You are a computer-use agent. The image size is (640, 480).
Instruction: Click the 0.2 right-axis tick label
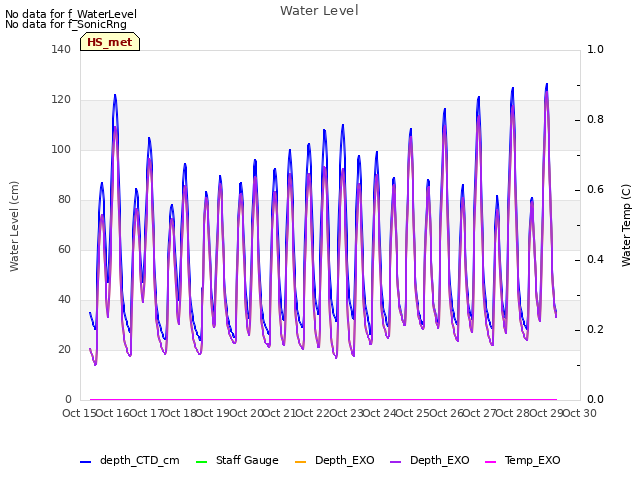[x=595, y=329]
